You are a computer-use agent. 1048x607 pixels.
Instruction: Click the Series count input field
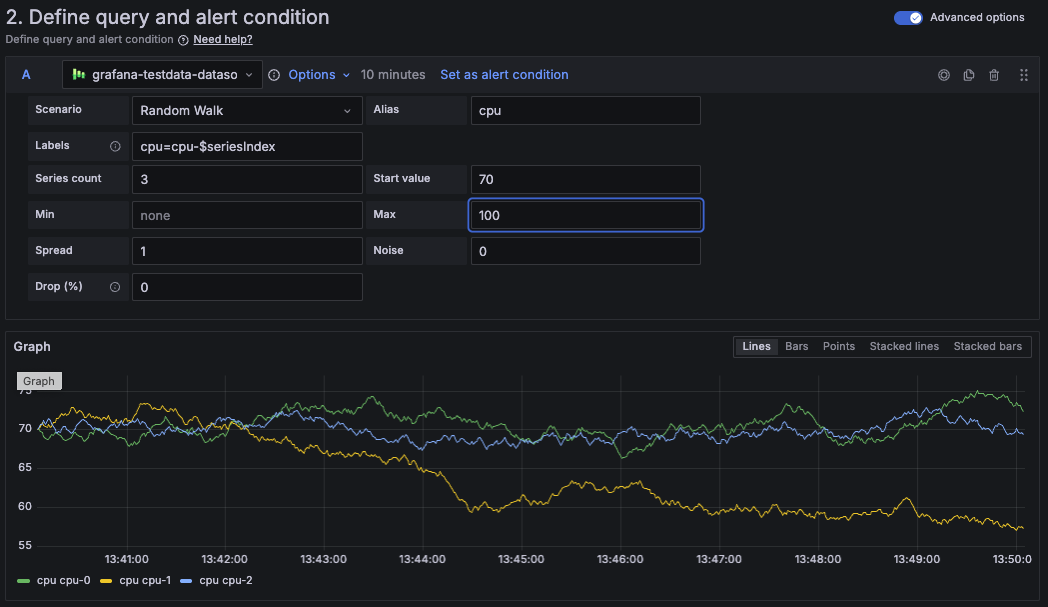247,180
